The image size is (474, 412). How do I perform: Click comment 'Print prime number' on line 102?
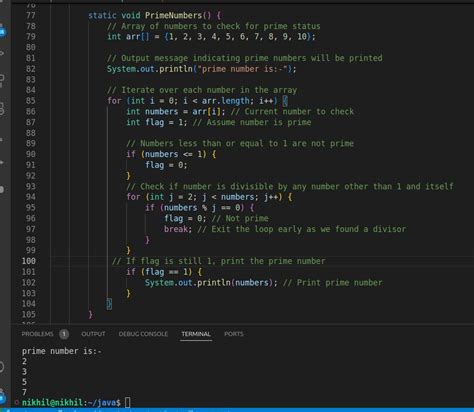[333, 283]
